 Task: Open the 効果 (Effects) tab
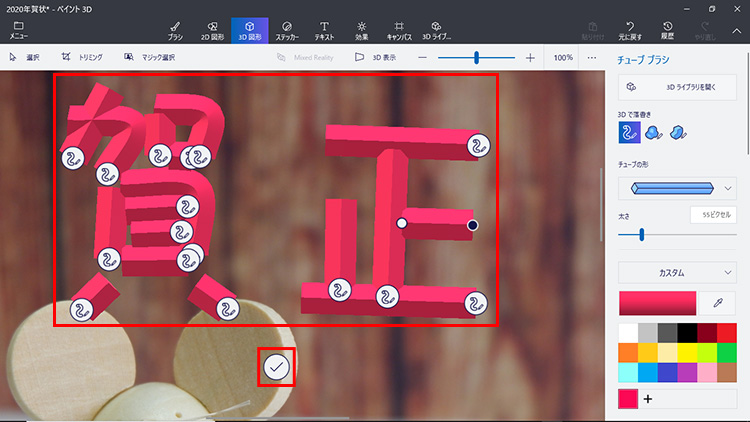[361, 30]
